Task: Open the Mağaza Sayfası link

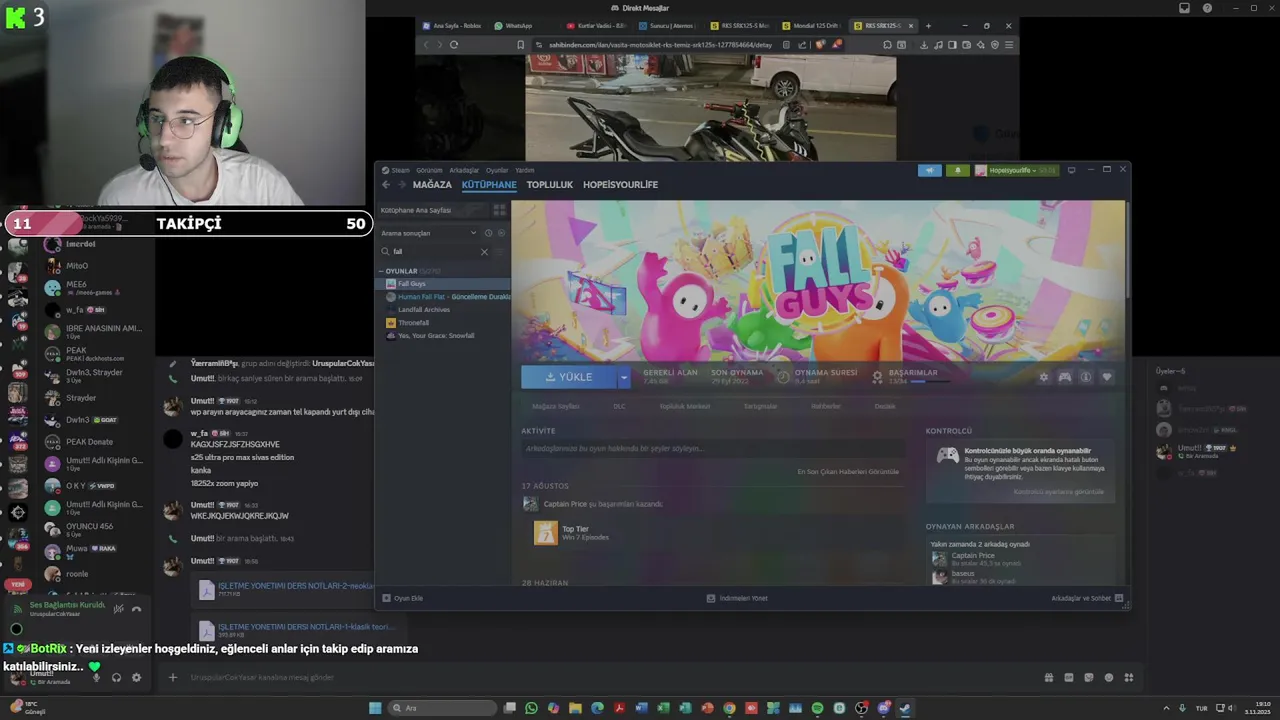Action: 556,407
